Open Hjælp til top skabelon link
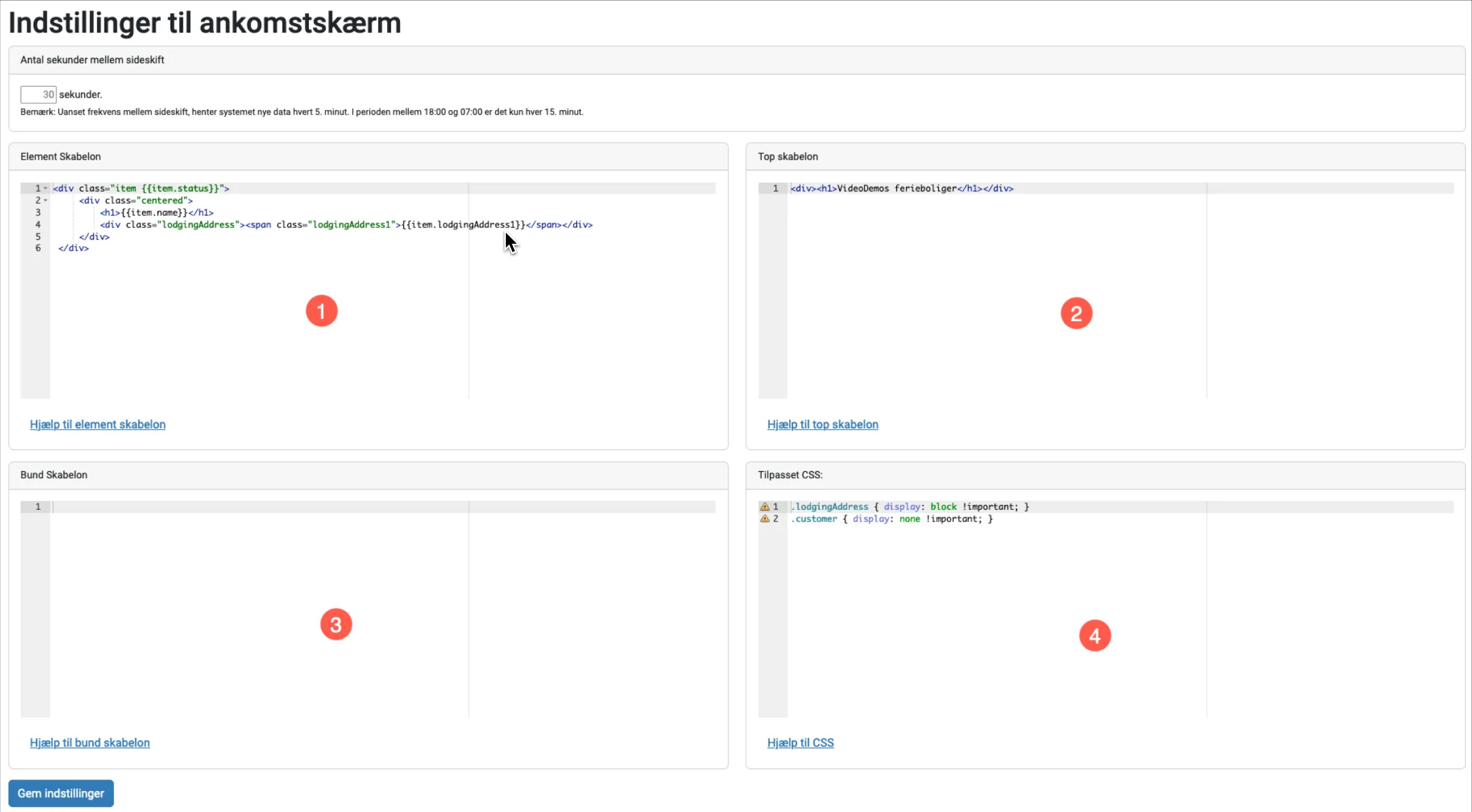Screen dimensions: 1472x812 pyautogui.click(x=822, y=425)
